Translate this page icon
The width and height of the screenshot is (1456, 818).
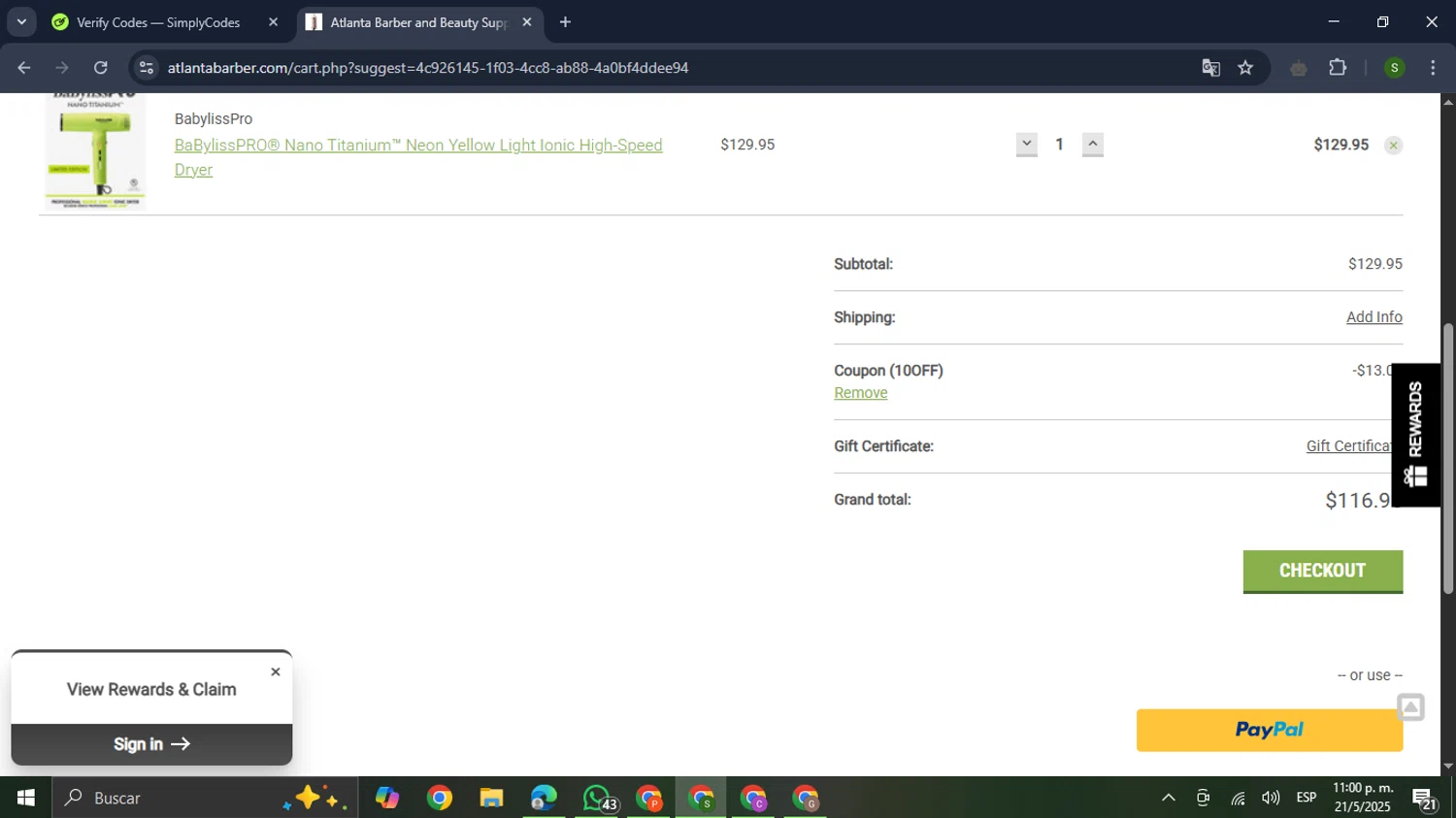1210,68
